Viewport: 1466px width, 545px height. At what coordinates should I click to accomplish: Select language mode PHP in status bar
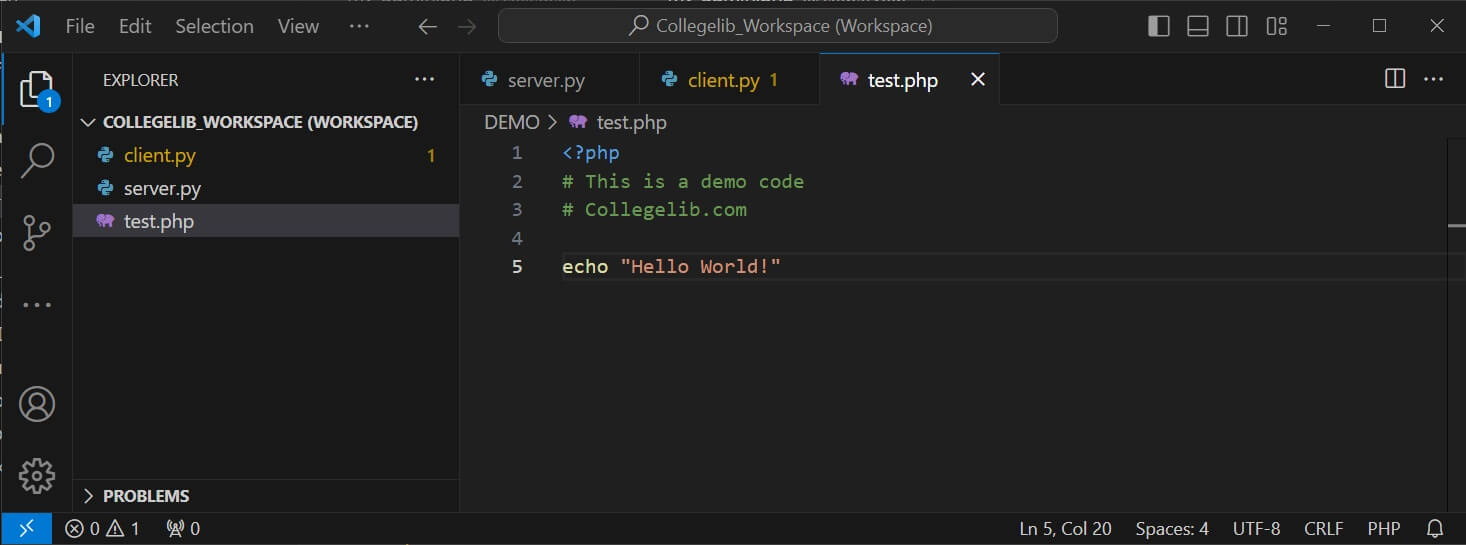pyautogui.click(x=1384, y=528)
